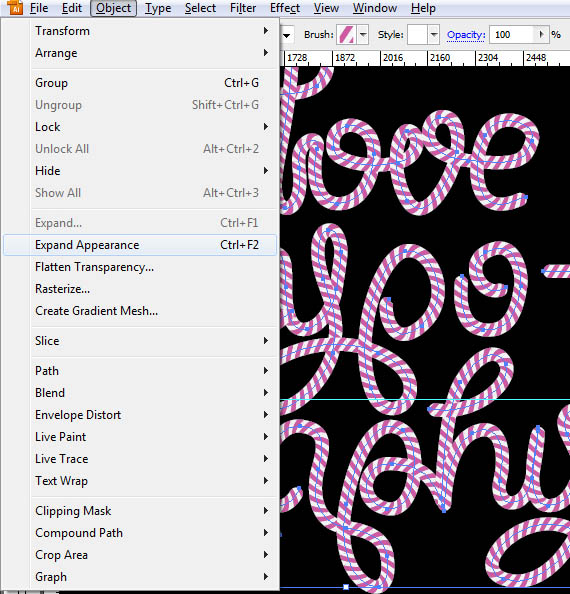Click the Style swatch box
Screen dimensions: 570x594
tap(417, 35)
